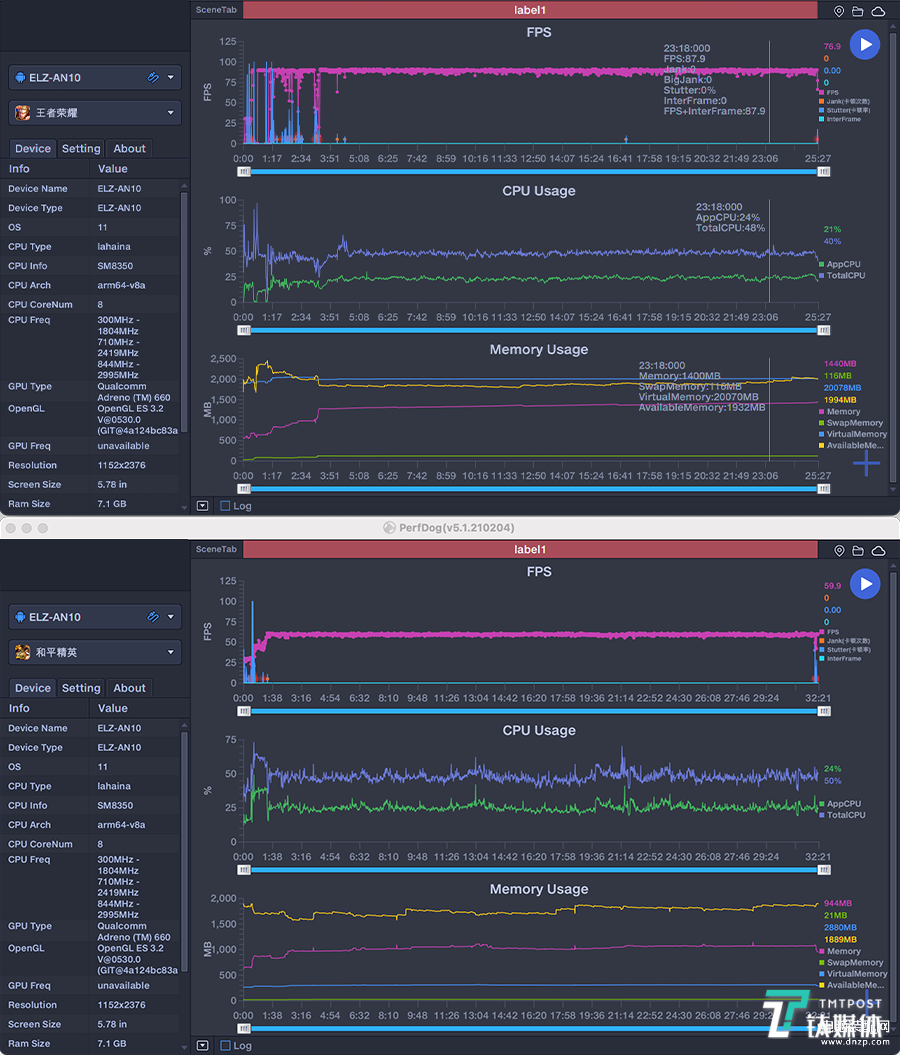Open the 王者荣耀 app dropdown
The height and width of the screenshot is (1055, 900).
pyautogui.click(x=95, y=112)
